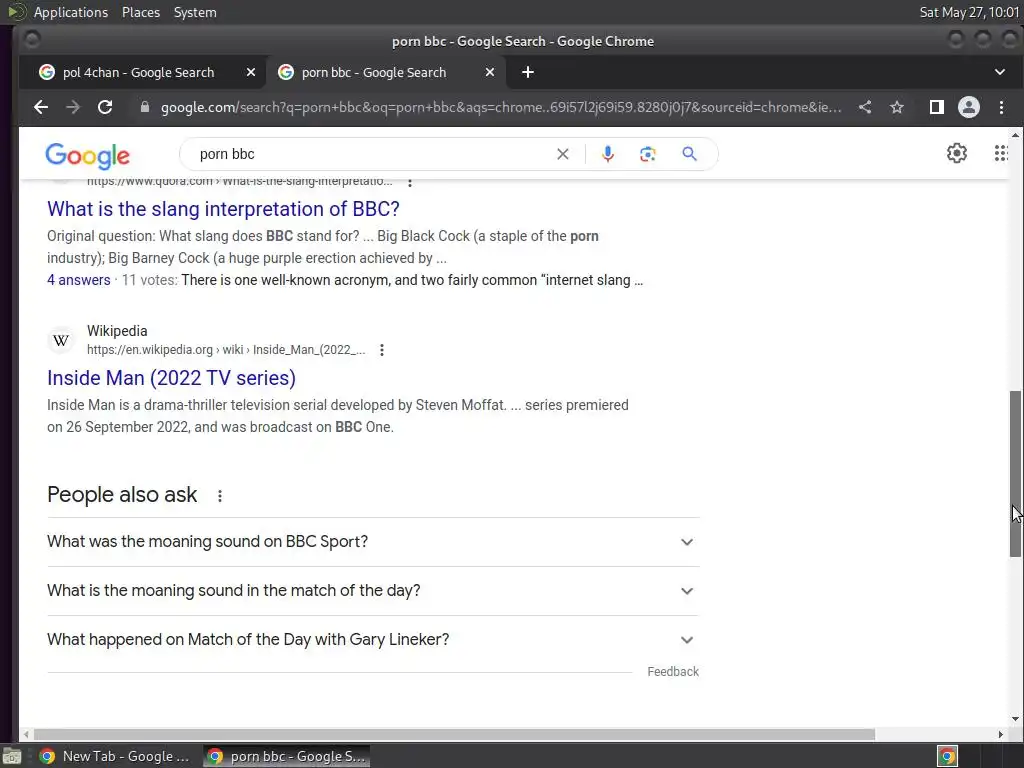Expand 'What was the moaning sound on BBC Sport?'
Image resolution: width=1024 pixels, height=768 pixels.
coord(373,542)
